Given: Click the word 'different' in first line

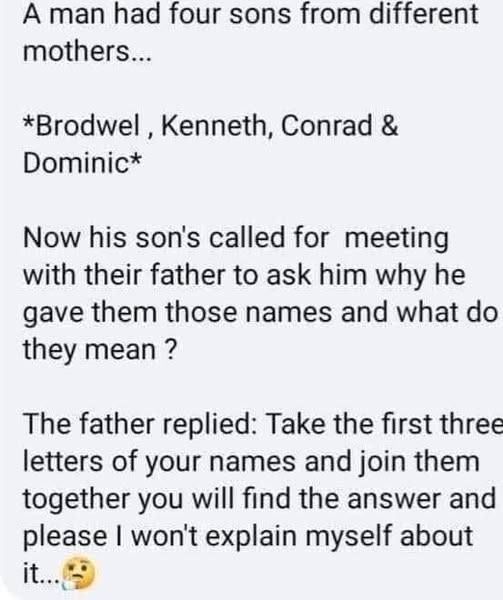Looking at the screenshot, I should pyautogui.click(x=424, y=14).
